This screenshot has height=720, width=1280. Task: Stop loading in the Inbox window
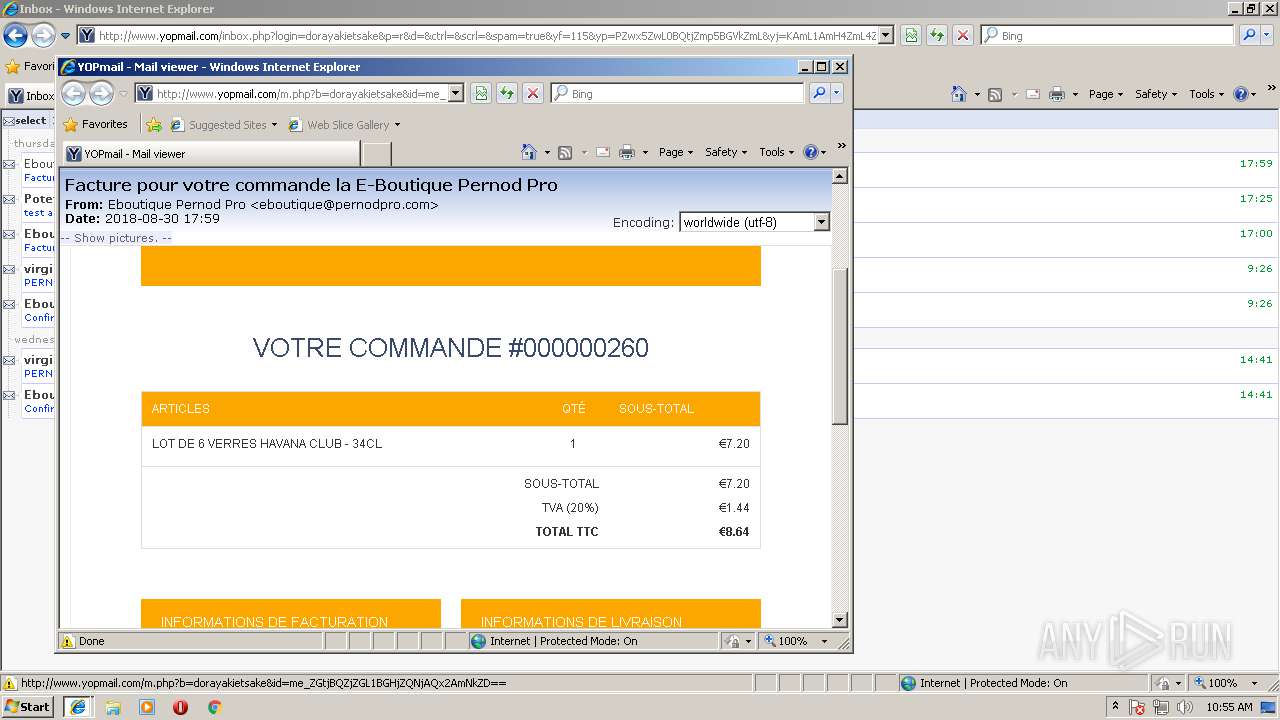(x=963, y=35)
